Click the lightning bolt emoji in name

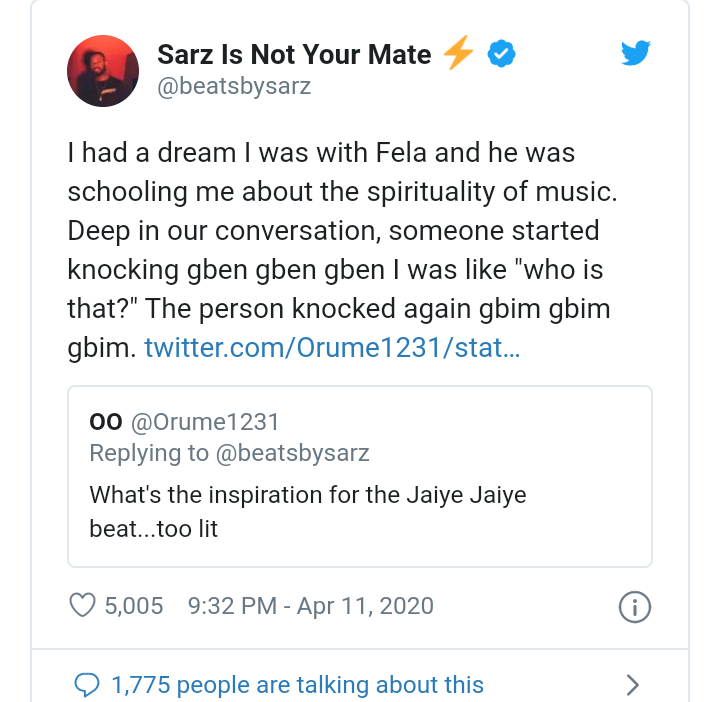point(458,54)
